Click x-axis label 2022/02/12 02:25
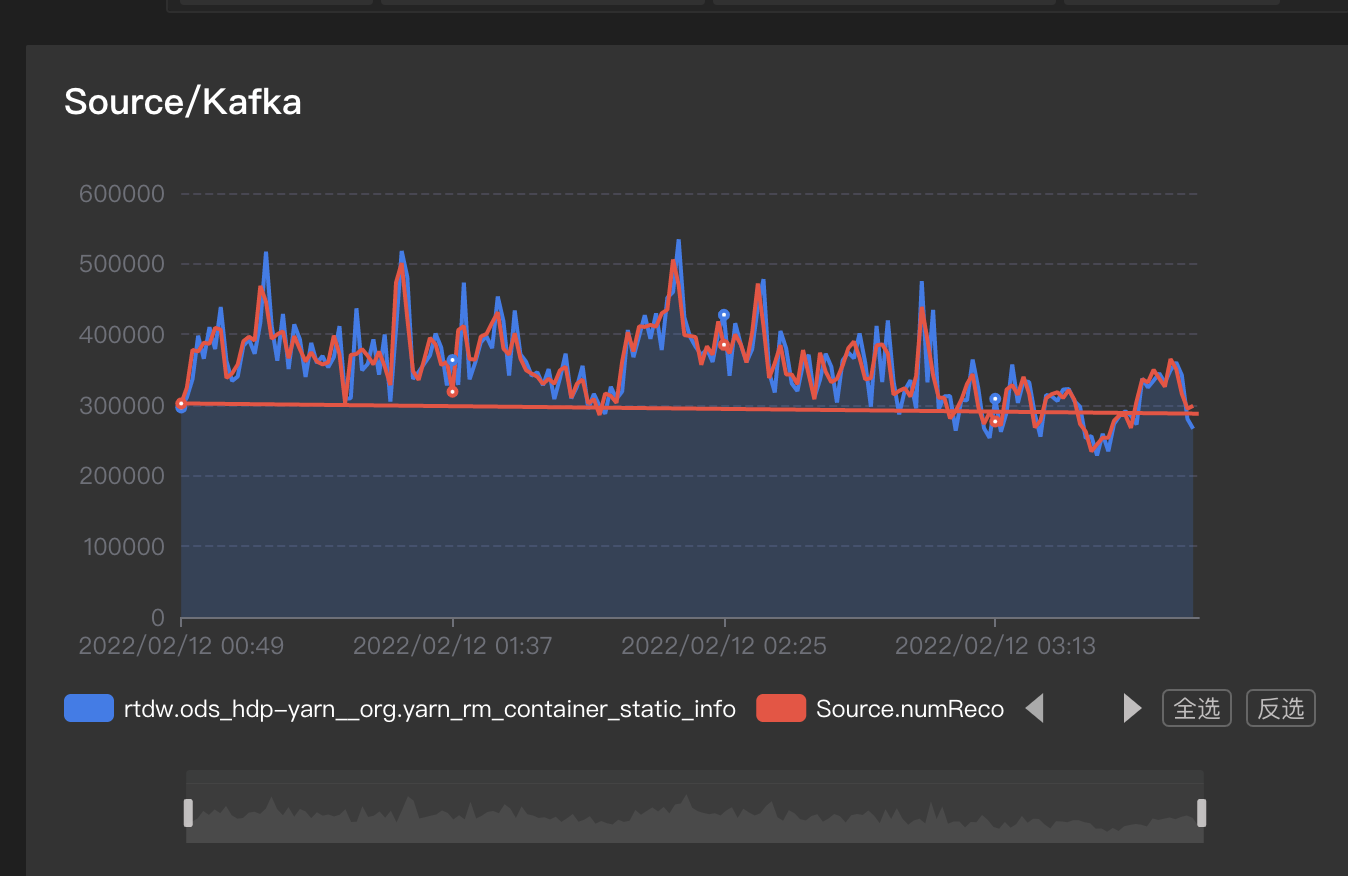The width and height of the screenshot is (1348, 876). pos(724,646)
